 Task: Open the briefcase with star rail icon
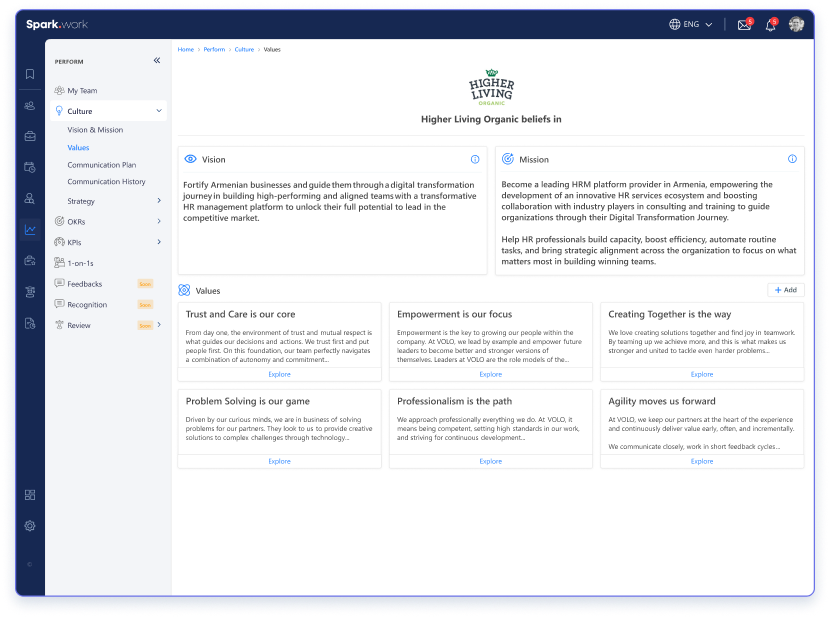(30, 261)
